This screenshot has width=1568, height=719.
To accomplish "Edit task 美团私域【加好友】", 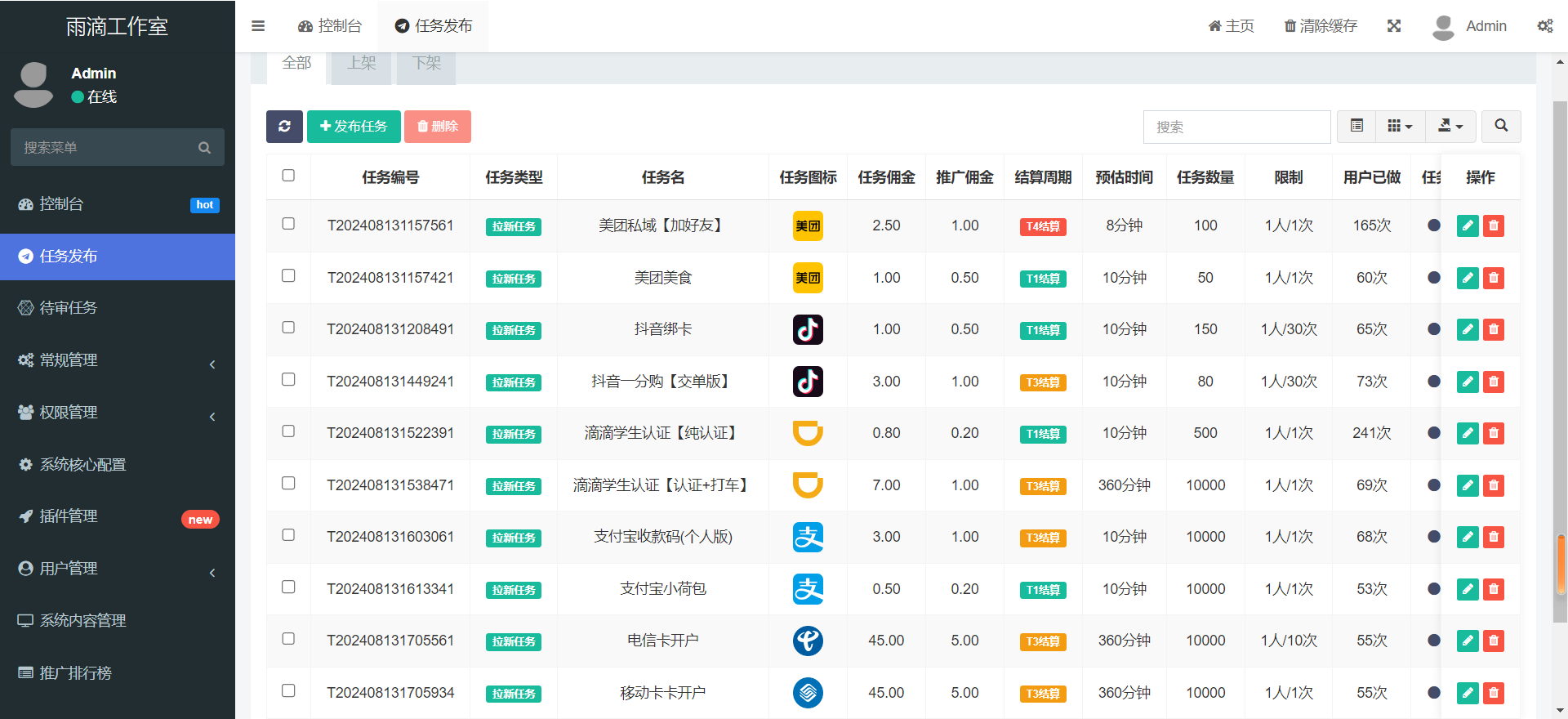I will [1468, 226].
